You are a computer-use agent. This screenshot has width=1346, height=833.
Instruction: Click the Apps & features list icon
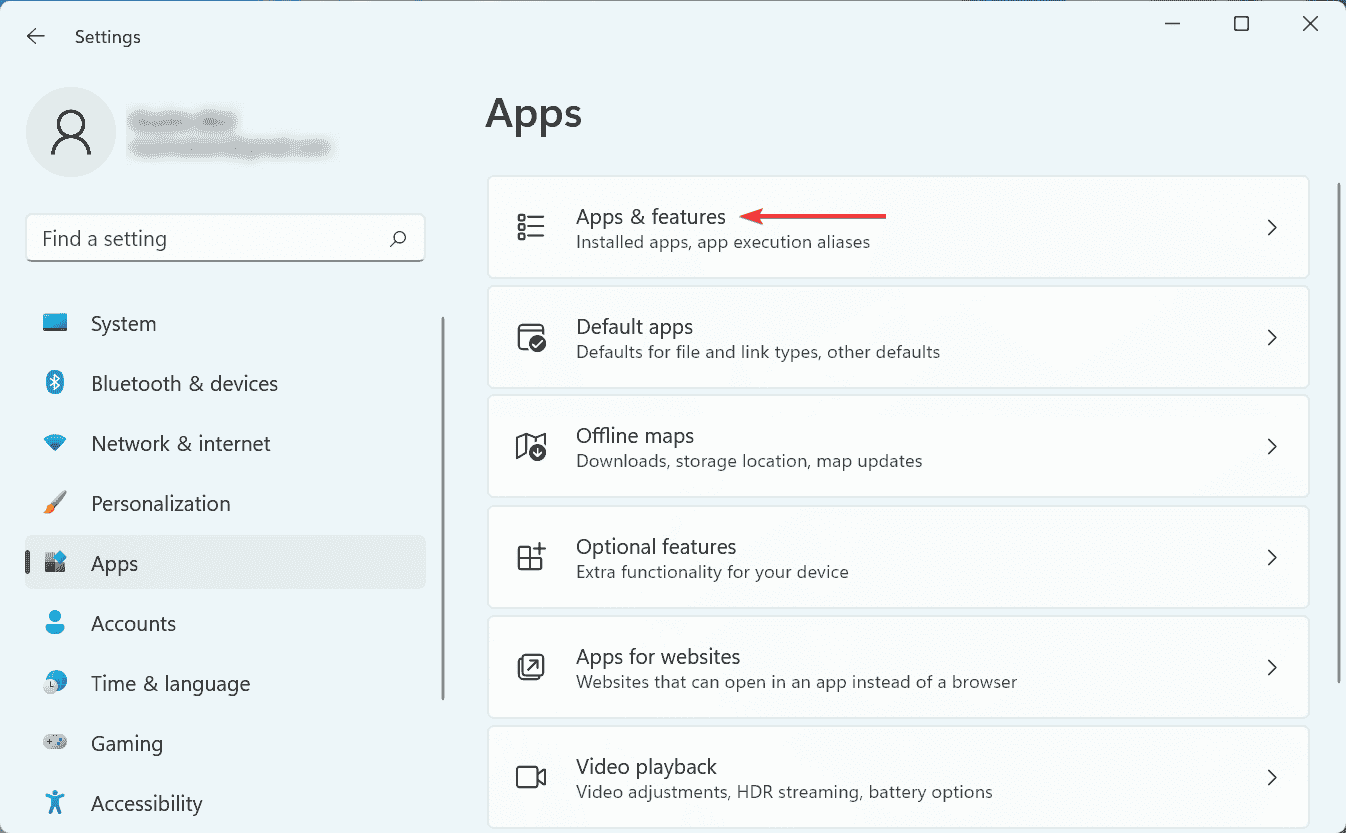tap(531, 227)
